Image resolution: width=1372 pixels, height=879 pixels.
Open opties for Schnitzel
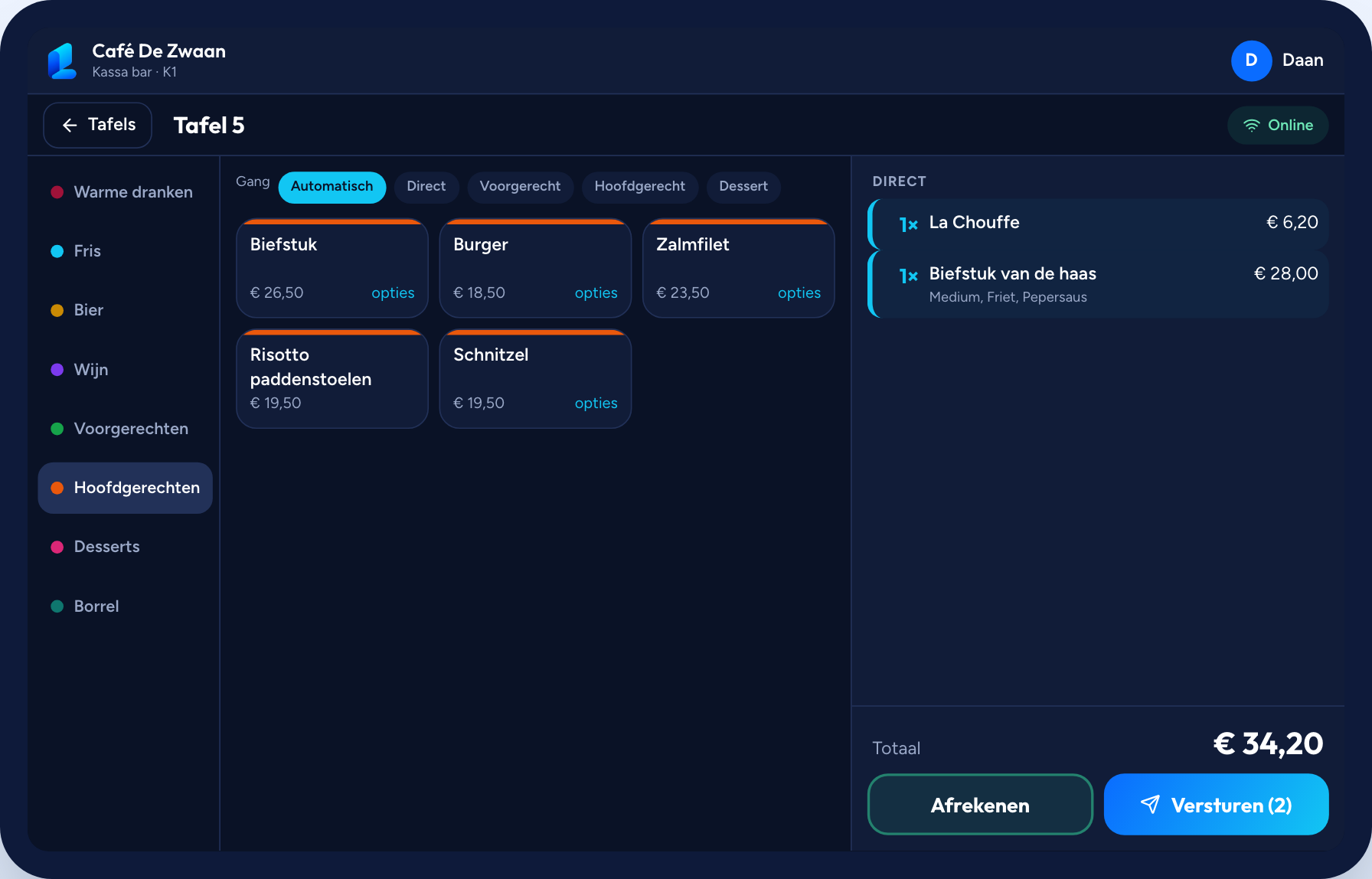(x=596, y=404)
